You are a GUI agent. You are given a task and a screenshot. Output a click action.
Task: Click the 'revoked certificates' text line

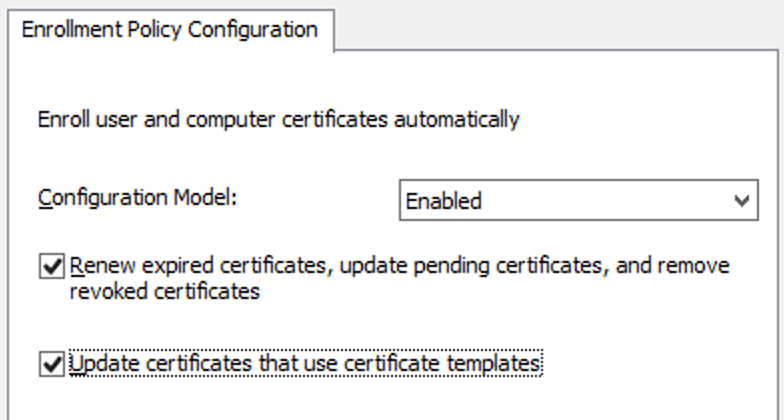tap(164, 291)
